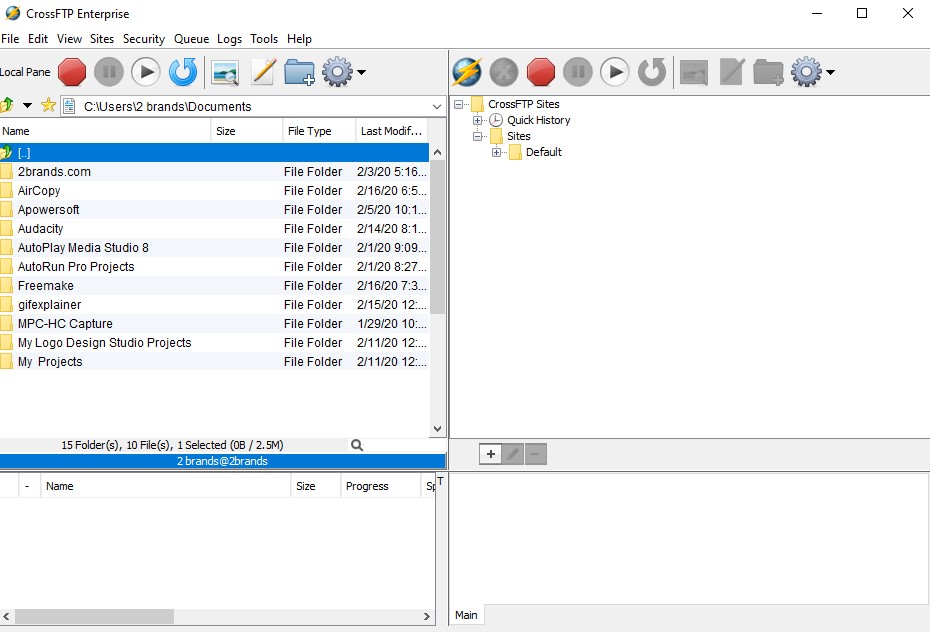The image size is (930, 632).
Task: Click the remote pane new folder icon
Action: pyautogui.click(x=768, y=72)
